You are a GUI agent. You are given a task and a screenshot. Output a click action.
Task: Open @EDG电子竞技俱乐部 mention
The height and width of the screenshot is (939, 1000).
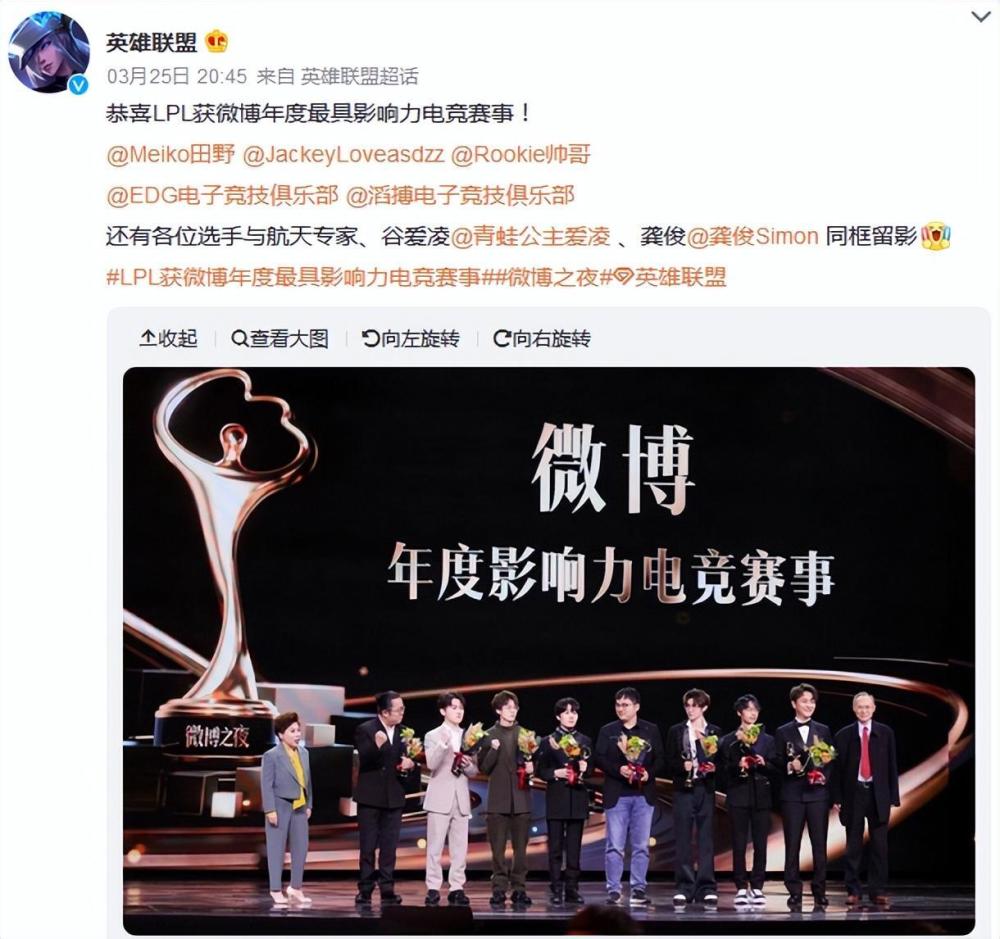222,195
